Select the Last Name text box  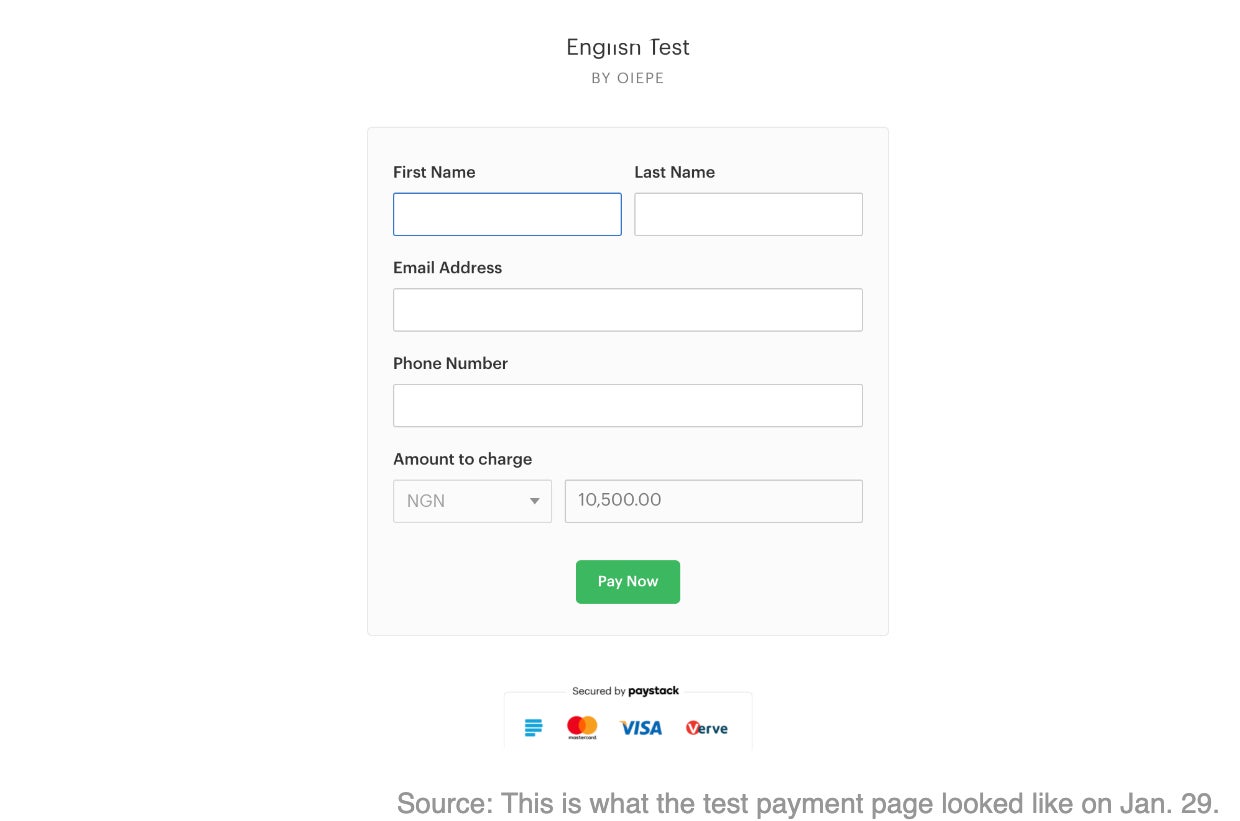[748, 214]
